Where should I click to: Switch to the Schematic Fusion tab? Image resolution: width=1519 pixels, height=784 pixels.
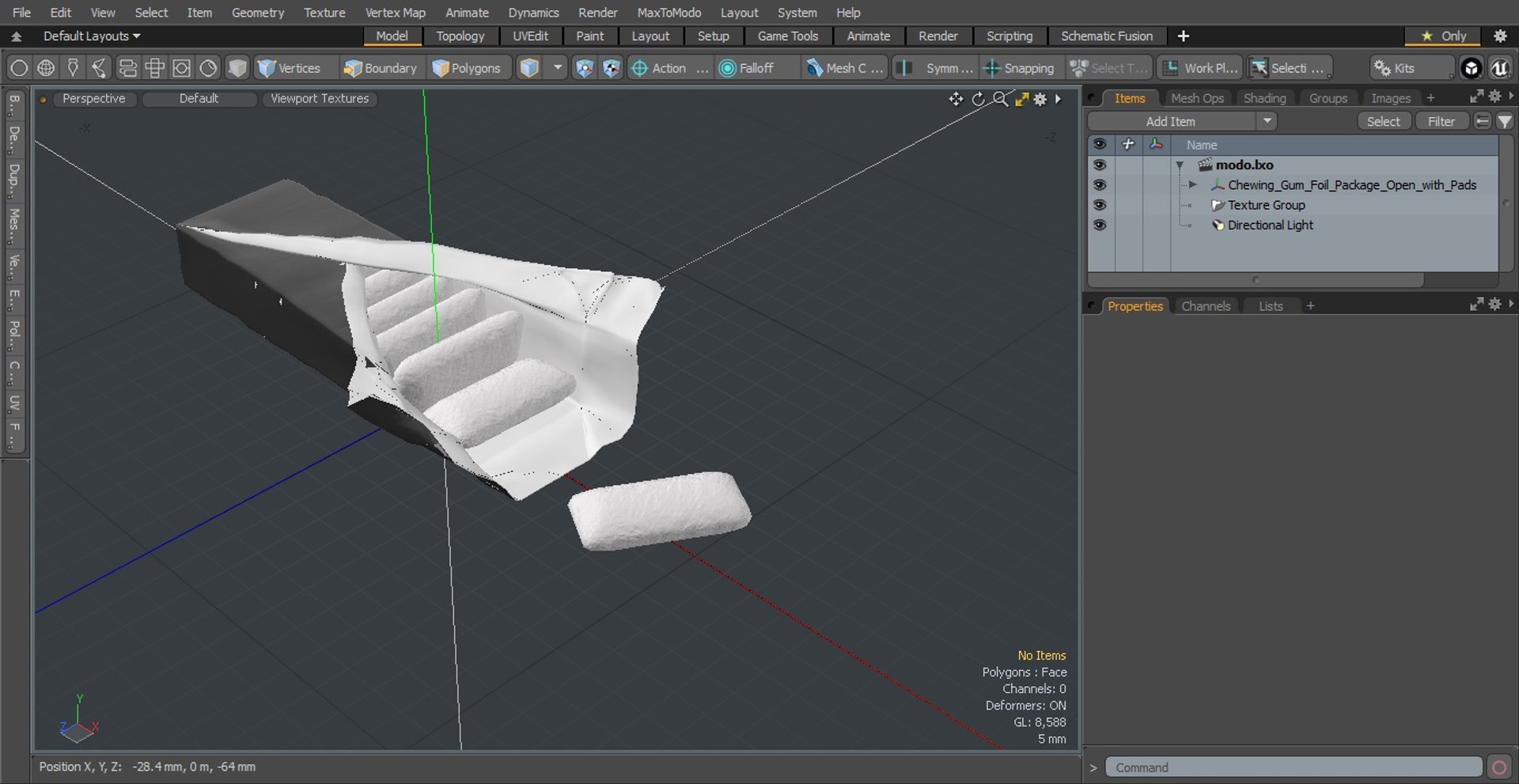click(1106, 36)
